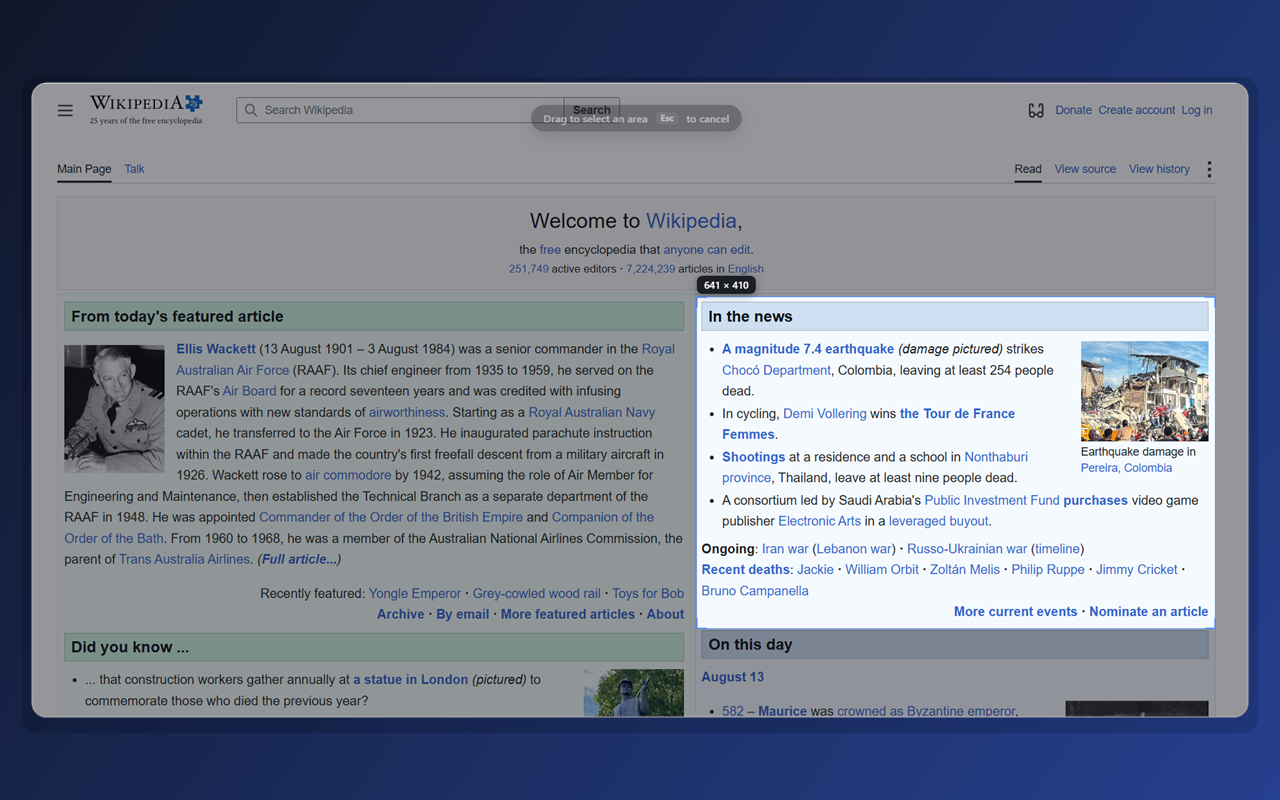Open the Public Investment Fund link
Image resolution: width=1280 pixels, height=800 pixels.
click(x=992, y=500)
